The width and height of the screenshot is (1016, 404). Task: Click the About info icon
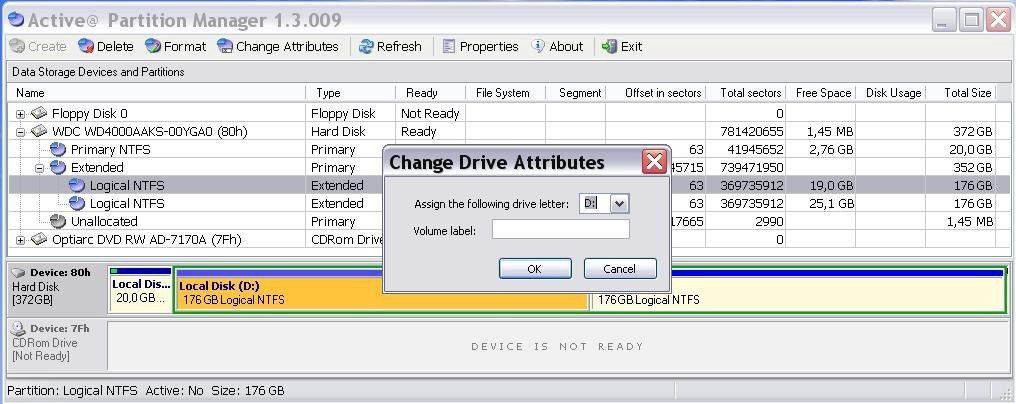(x=538, y=46)
